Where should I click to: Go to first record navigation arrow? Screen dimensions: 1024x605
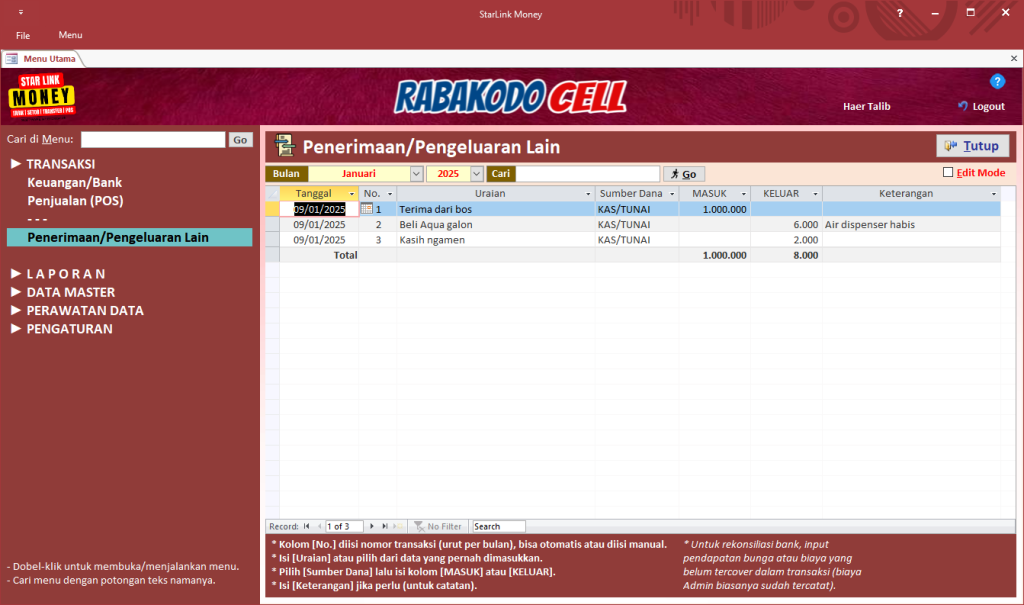306,527
